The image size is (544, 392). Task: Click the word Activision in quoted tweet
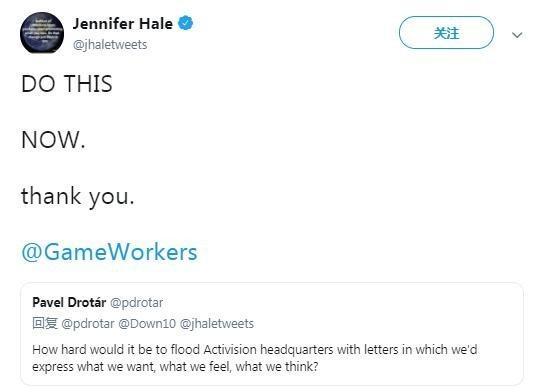[x=230, y=349]
